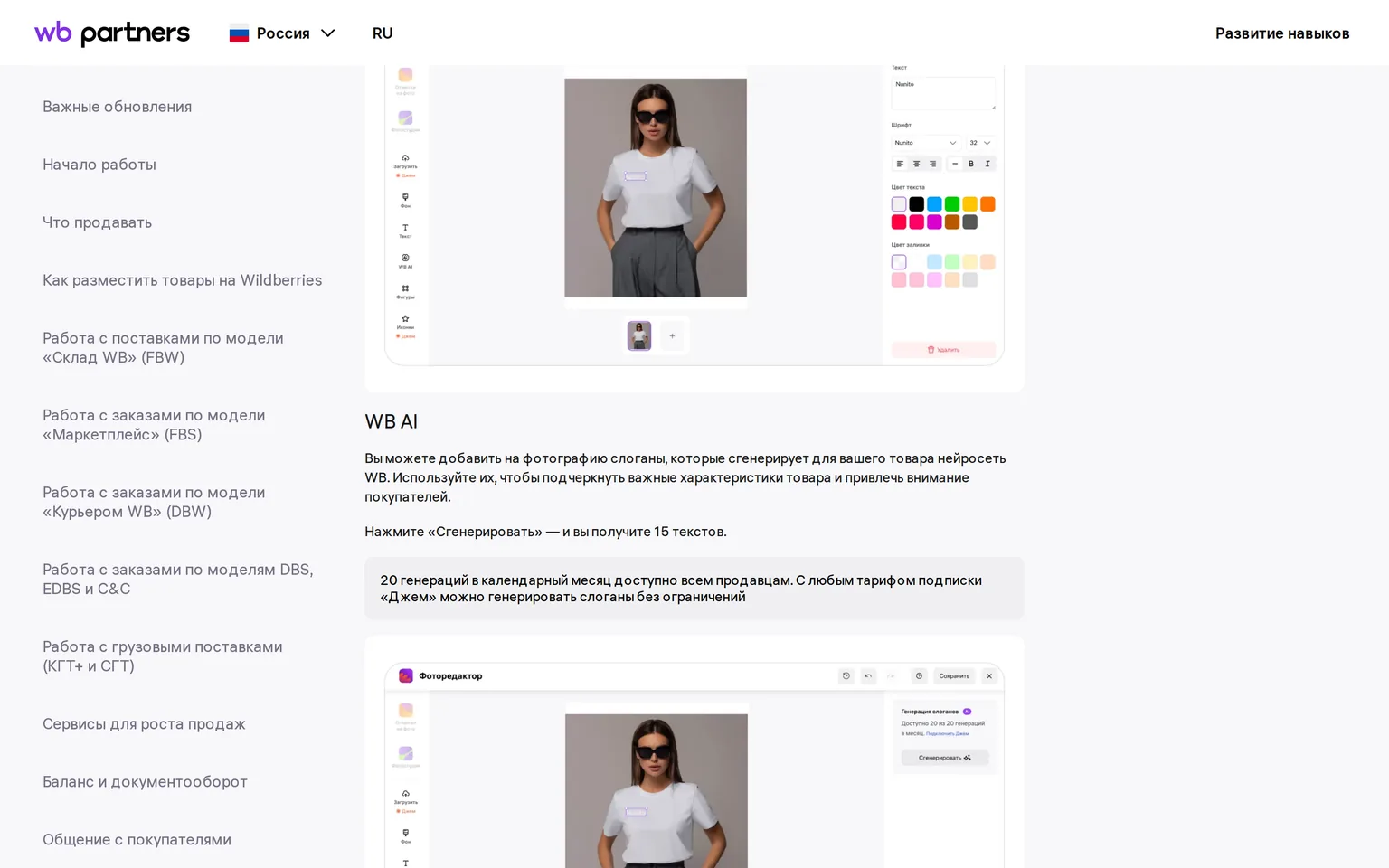The height and width of the screenshot is (868, 1389).
Task: Click the undo arrow in the Фоторедактор header
Action: pos(868,676)
